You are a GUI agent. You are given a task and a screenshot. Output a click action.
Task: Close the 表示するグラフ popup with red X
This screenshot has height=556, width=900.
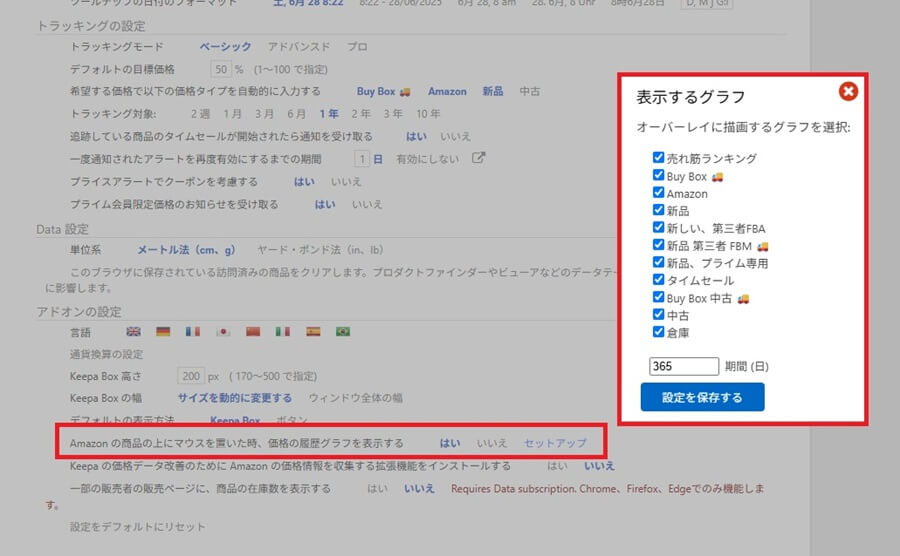coord(848,91)
